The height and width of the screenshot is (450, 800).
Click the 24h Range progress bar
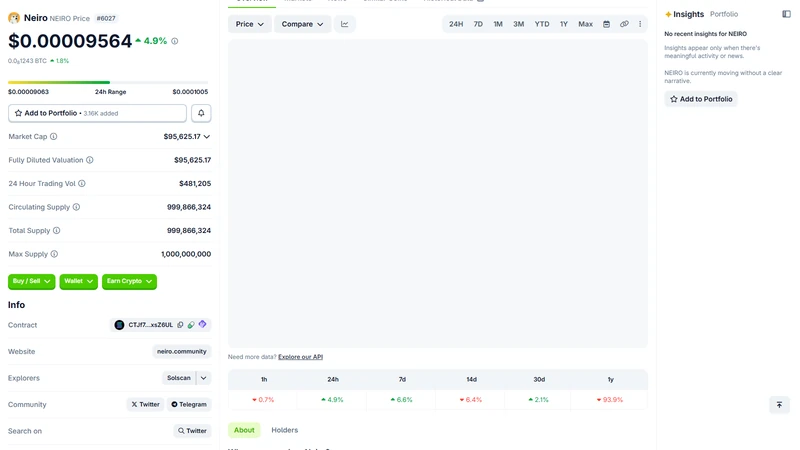(108, 82)
